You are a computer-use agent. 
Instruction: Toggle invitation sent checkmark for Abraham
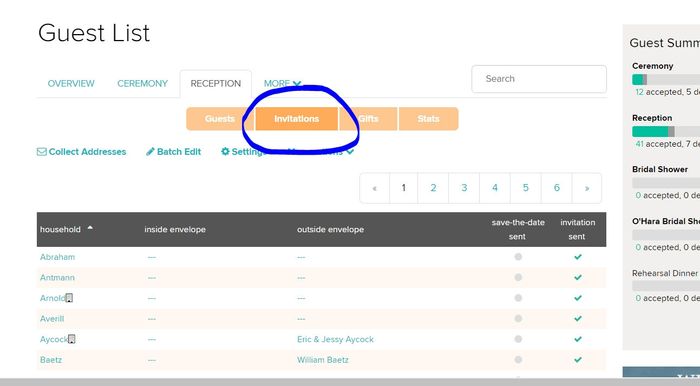578,257
